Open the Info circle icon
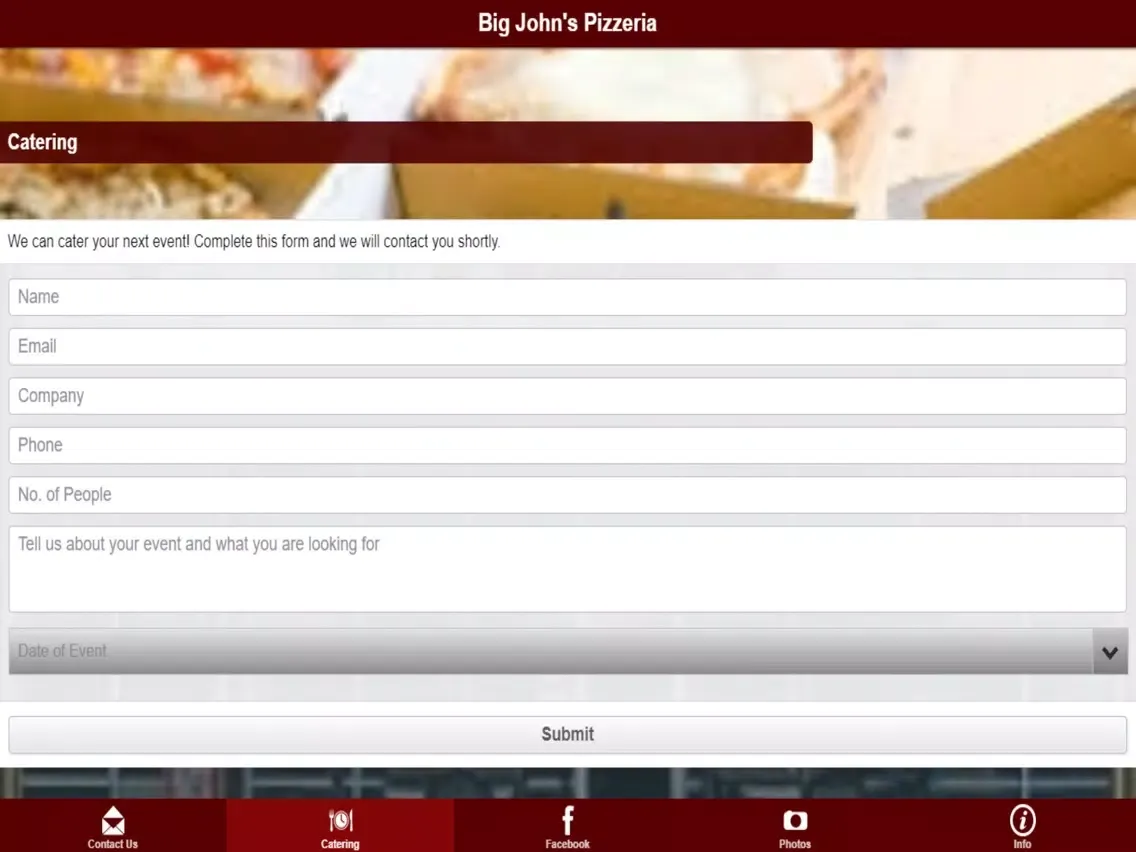1136x852 pixels. pyautogui.click(x=1022, y=821)
